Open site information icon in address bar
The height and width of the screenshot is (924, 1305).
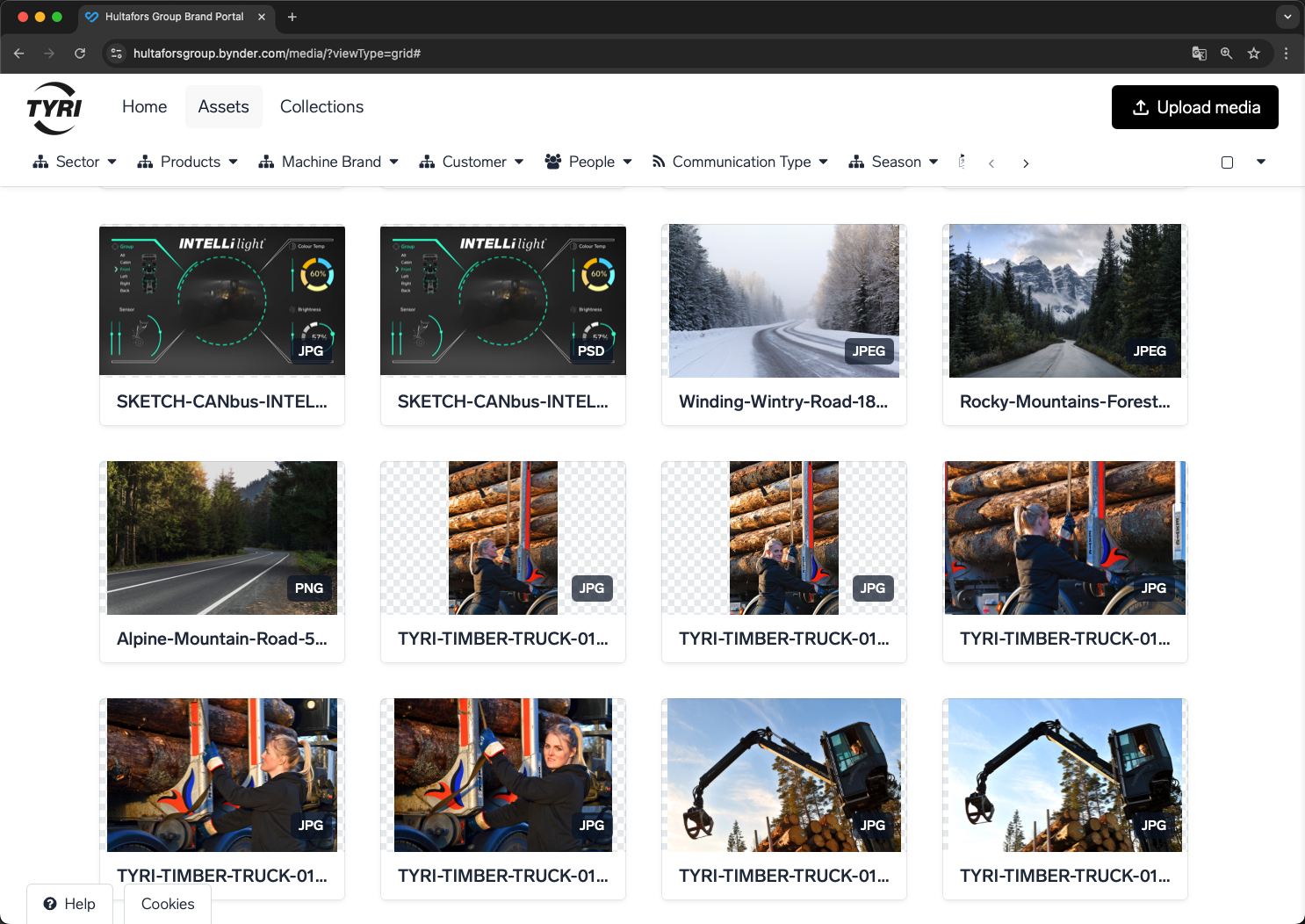(117, 54)
